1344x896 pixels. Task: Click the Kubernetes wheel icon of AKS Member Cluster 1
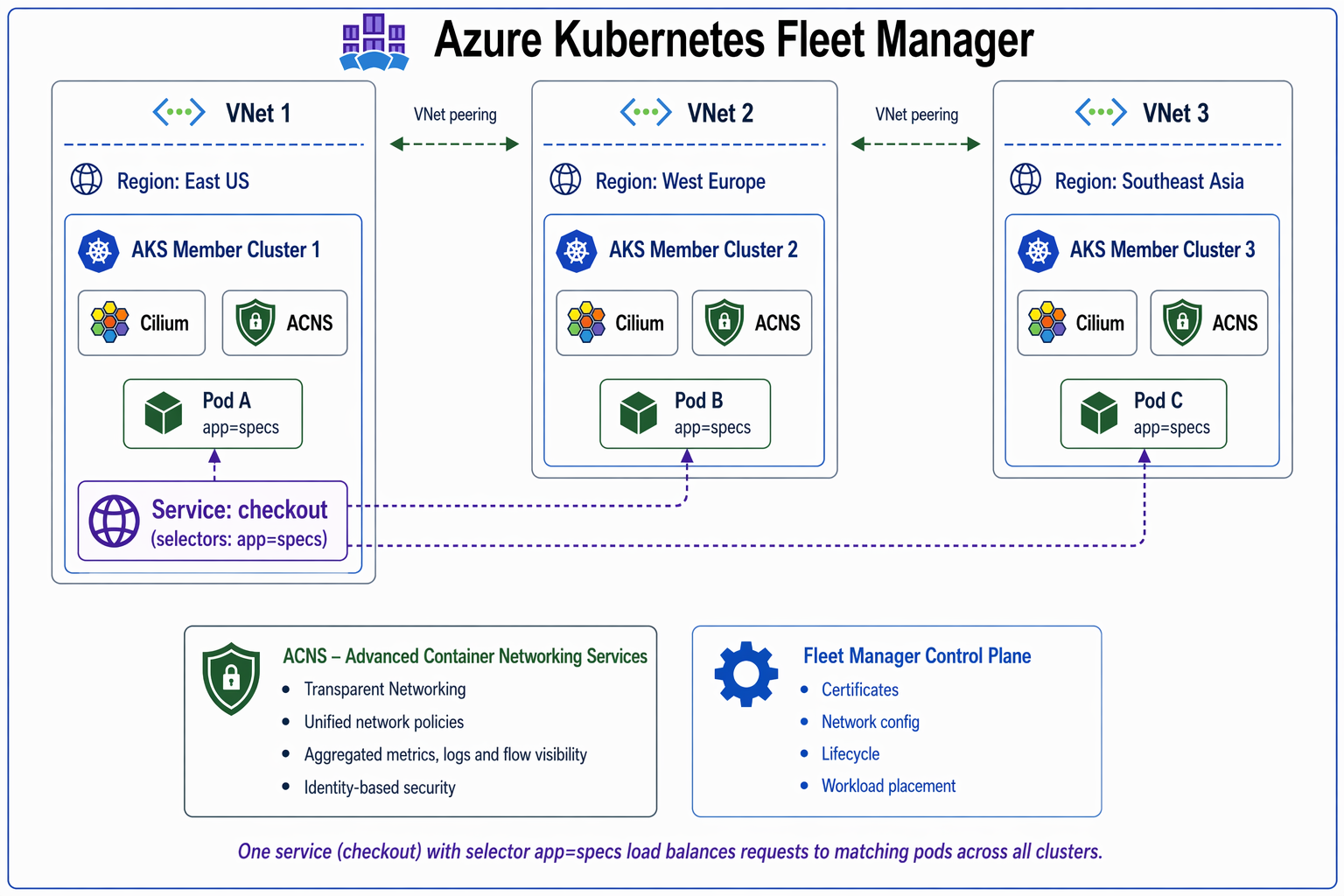(99, 251)
